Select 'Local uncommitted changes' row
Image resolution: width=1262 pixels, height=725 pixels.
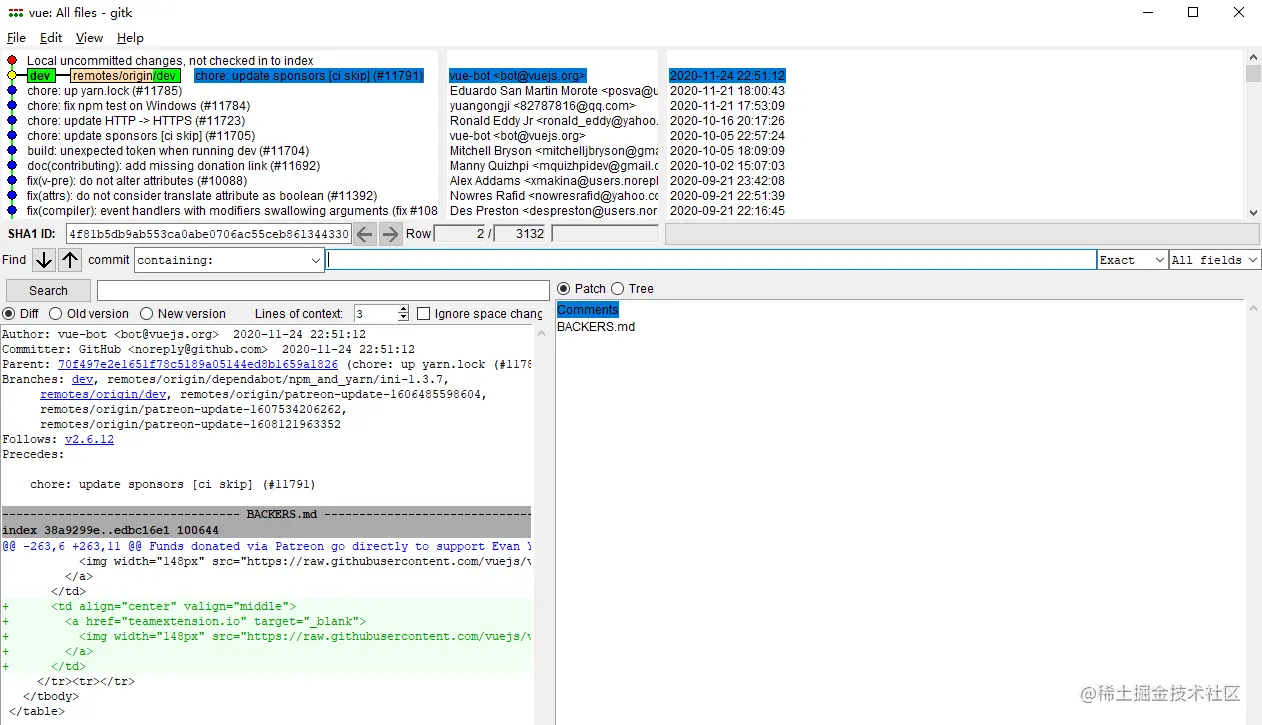pos(170,61)
